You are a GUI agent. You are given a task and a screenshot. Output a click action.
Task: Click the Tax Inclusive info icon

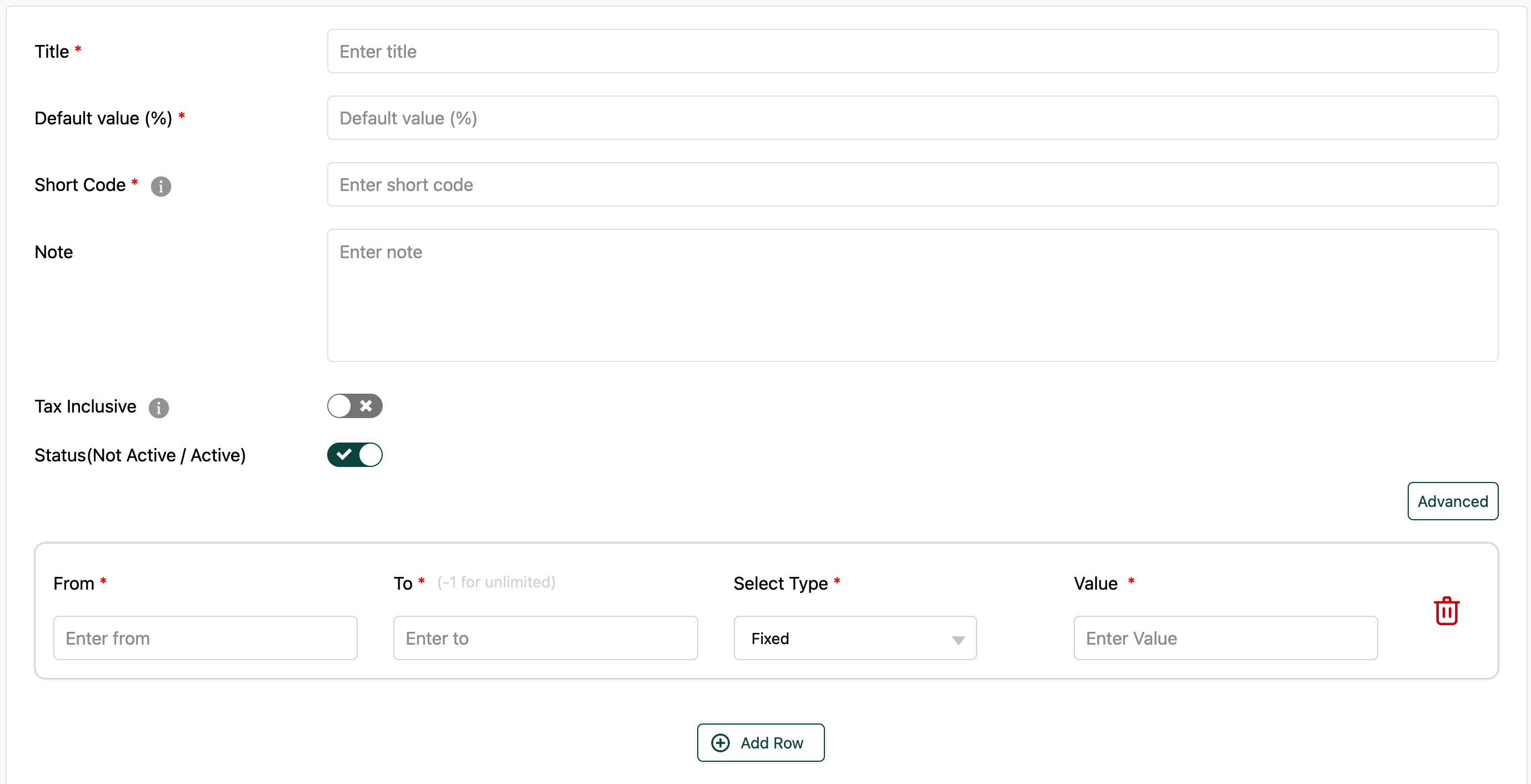(159, 408)
